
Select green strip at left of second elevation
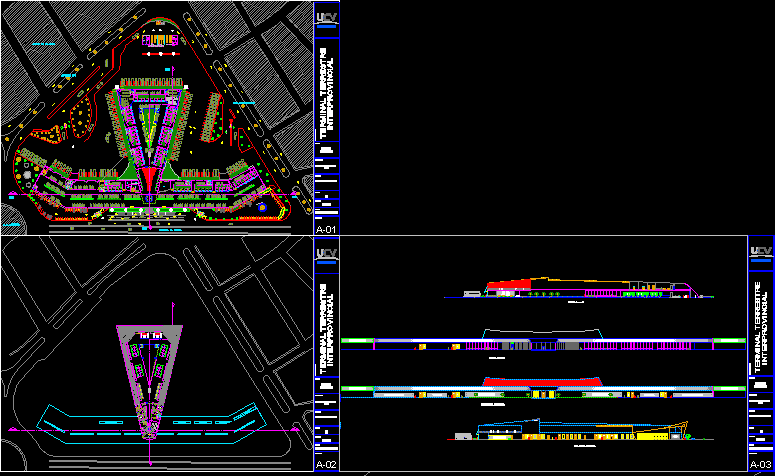(x=356, y=341)
